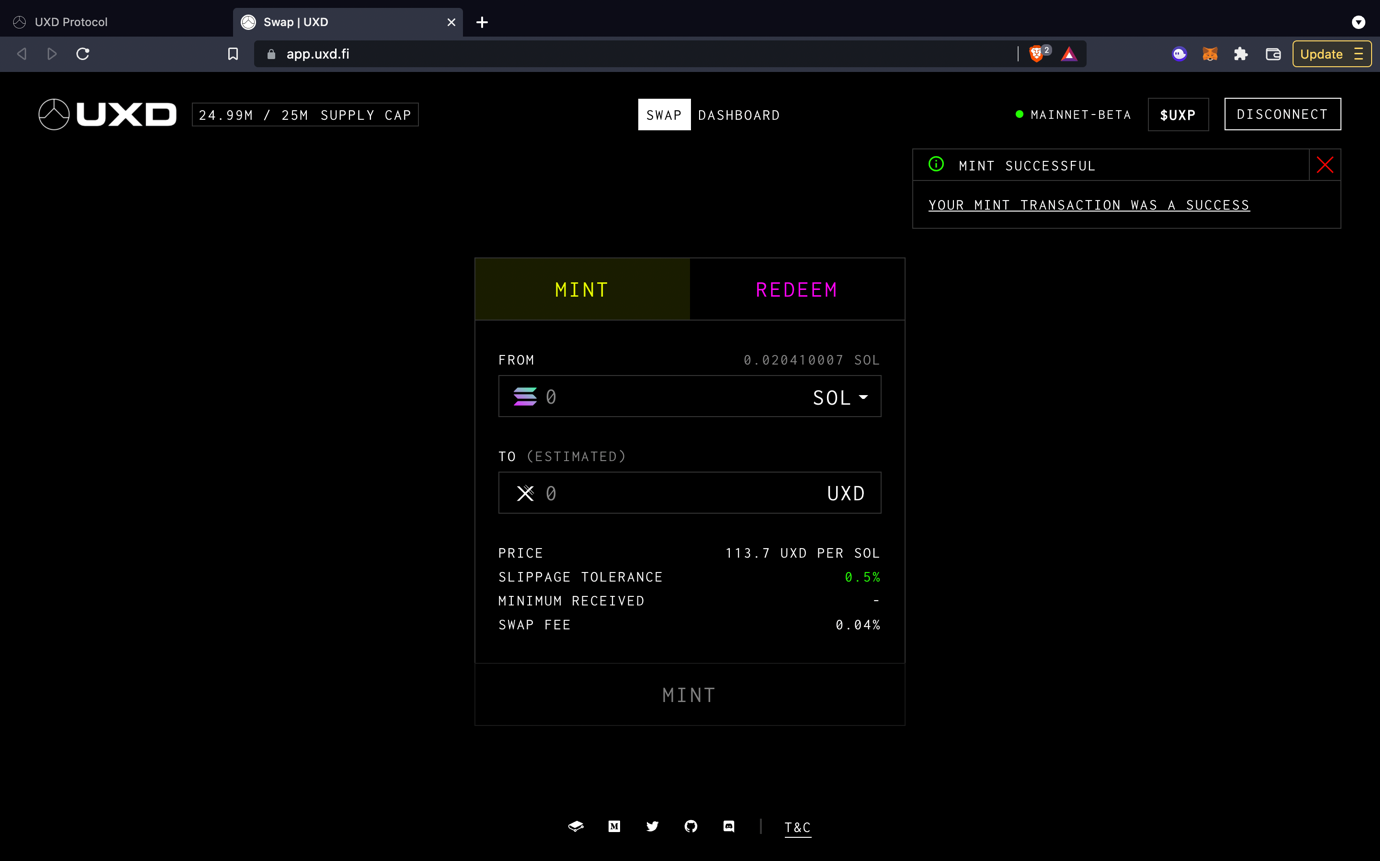Image resolution: width=1380 pixels, height=861 pixels.
Task: Click the UXD token icon in TO field
Action: (x=525, y=493)
